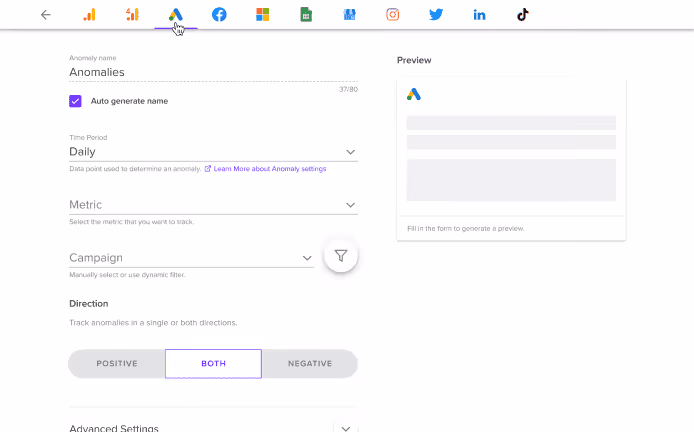Select NEGATIVE direction option

(310, 364)
